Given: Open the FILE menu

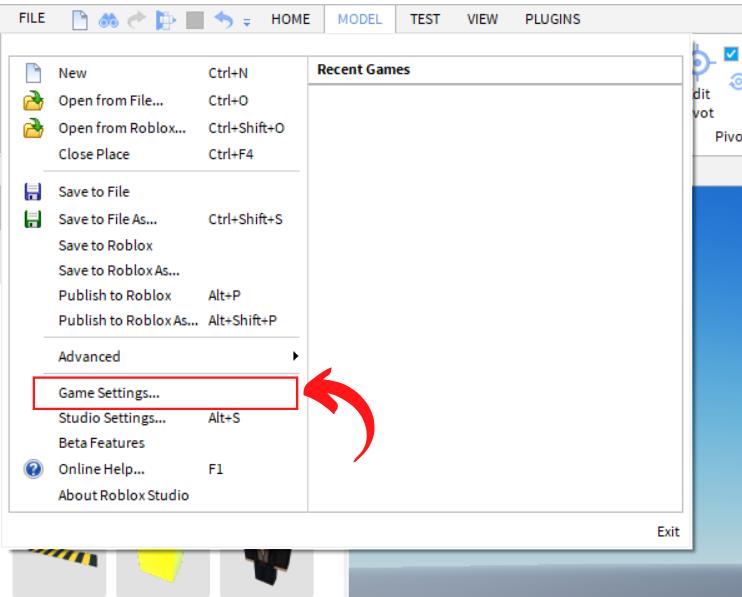Looking at the screenshot, I should (32, 18).
